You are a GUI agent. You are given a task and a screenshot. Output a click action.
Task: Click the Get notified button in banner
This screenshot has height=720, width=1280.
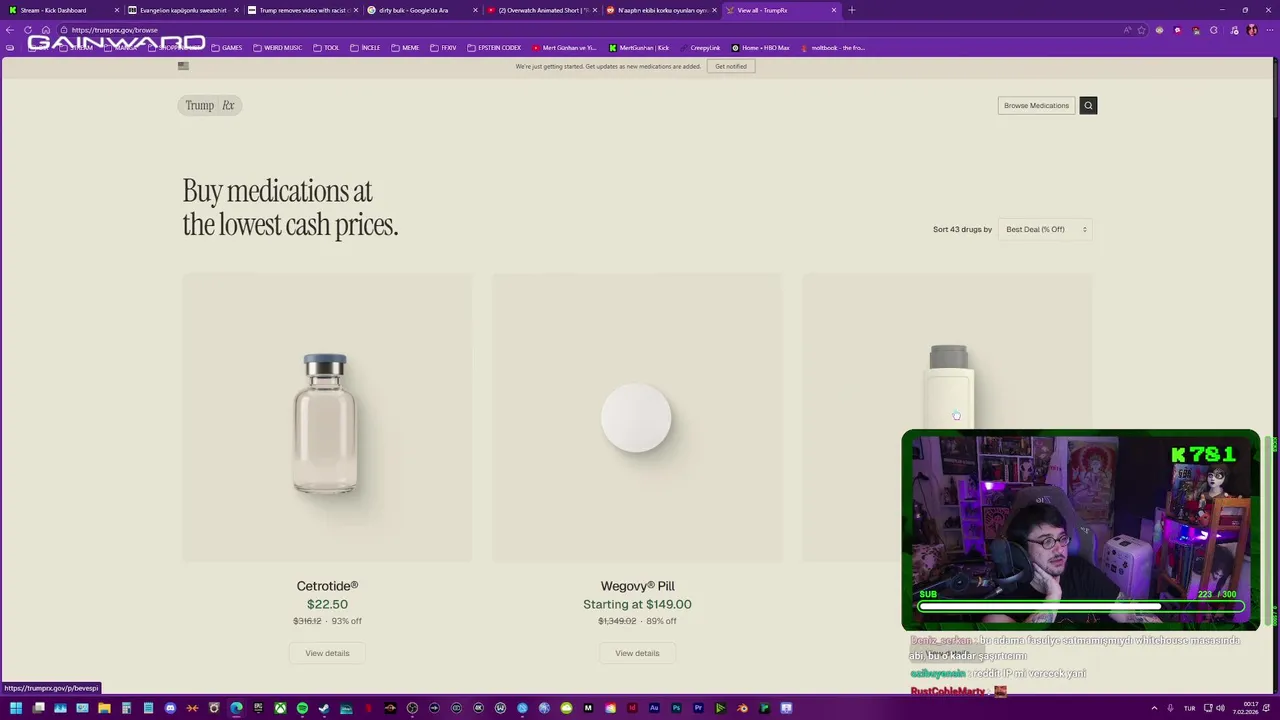(x=730, y=66)
